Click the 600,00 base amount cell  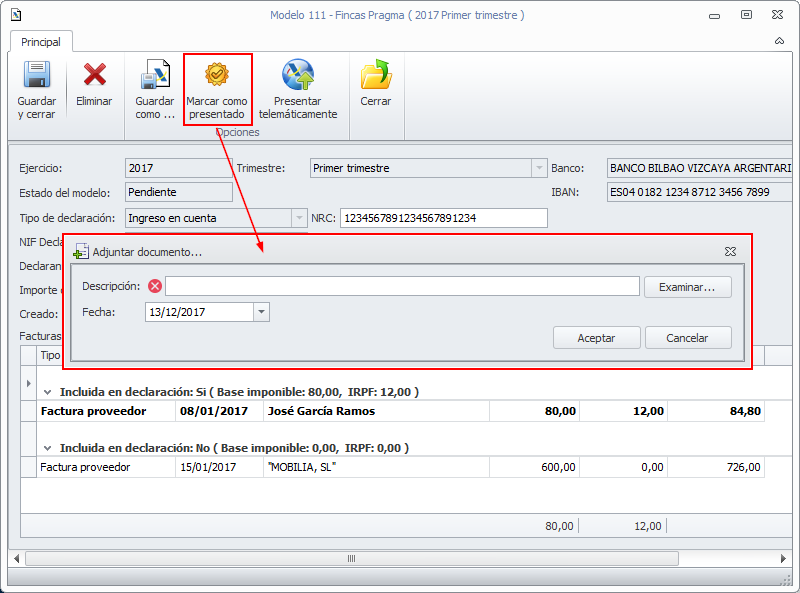[x=534, y=467]
